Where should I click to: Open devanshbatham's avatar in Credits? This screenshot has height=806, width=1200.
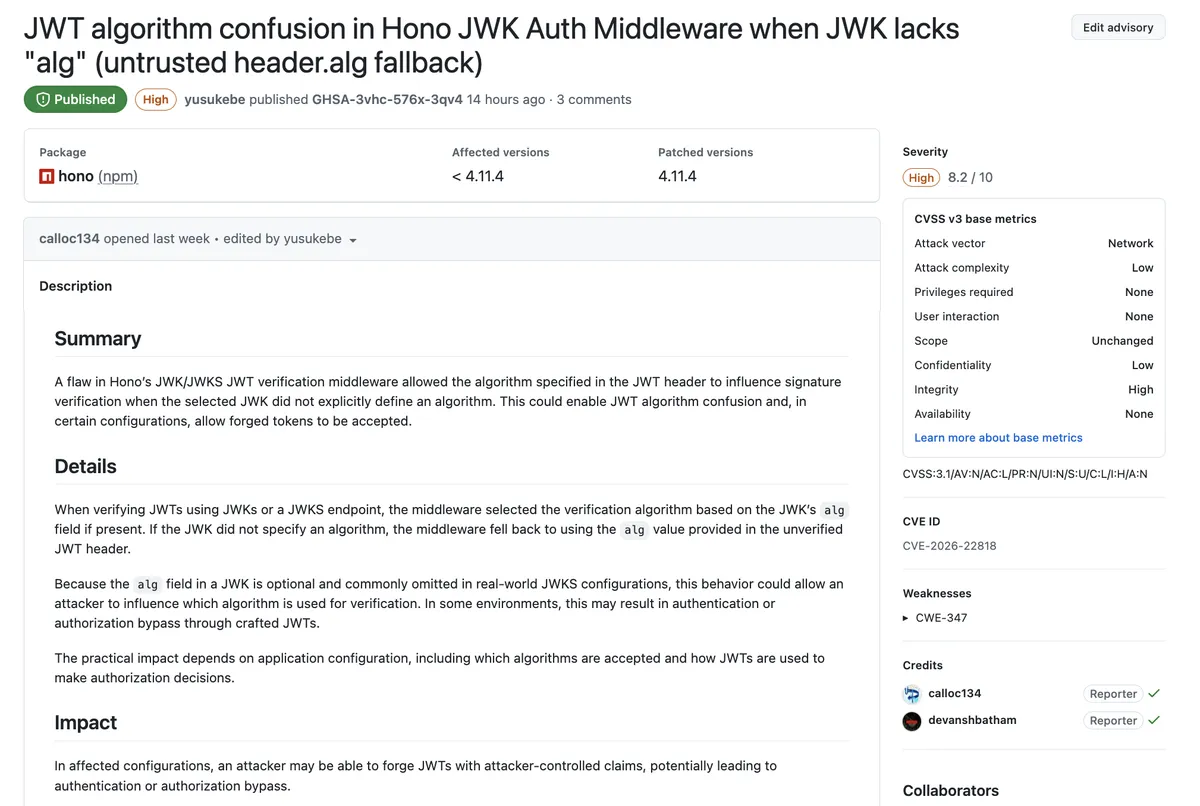click(x=911, y=721)
